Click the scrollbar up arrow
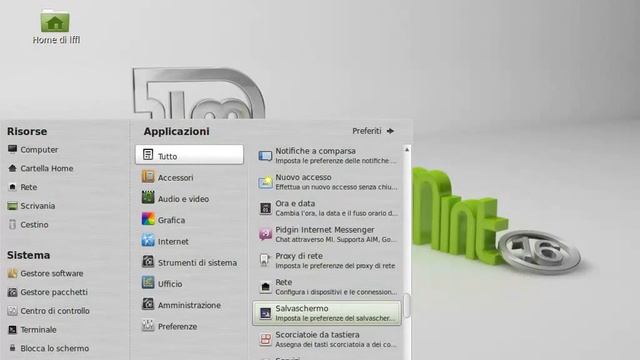This screenshot has height=360, width=640. pos(407,150)
